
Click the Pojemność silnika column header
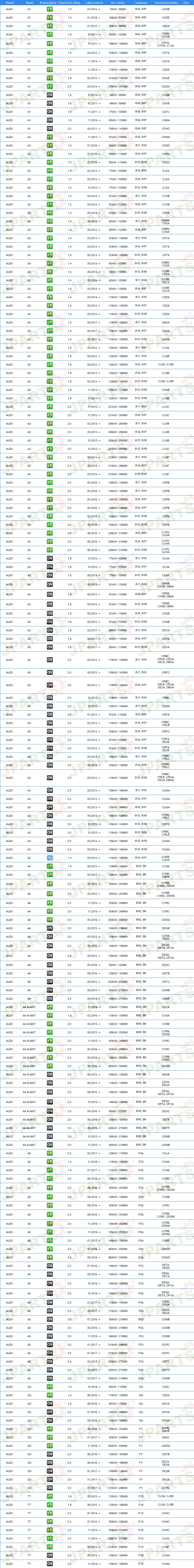tap(69, 2)
